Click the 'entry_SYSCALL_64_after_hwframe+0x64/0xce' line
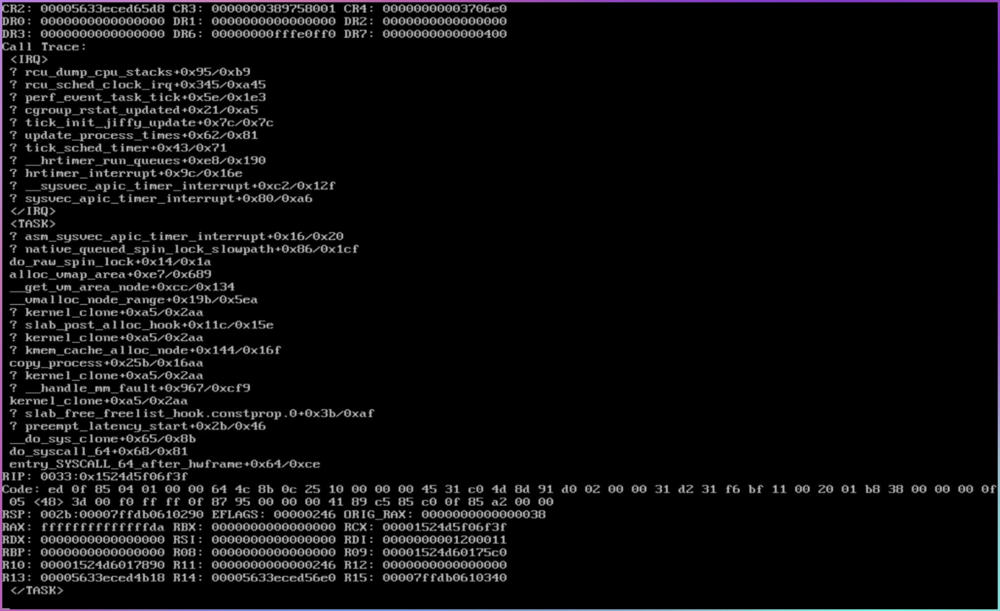 tap(165, 464)
